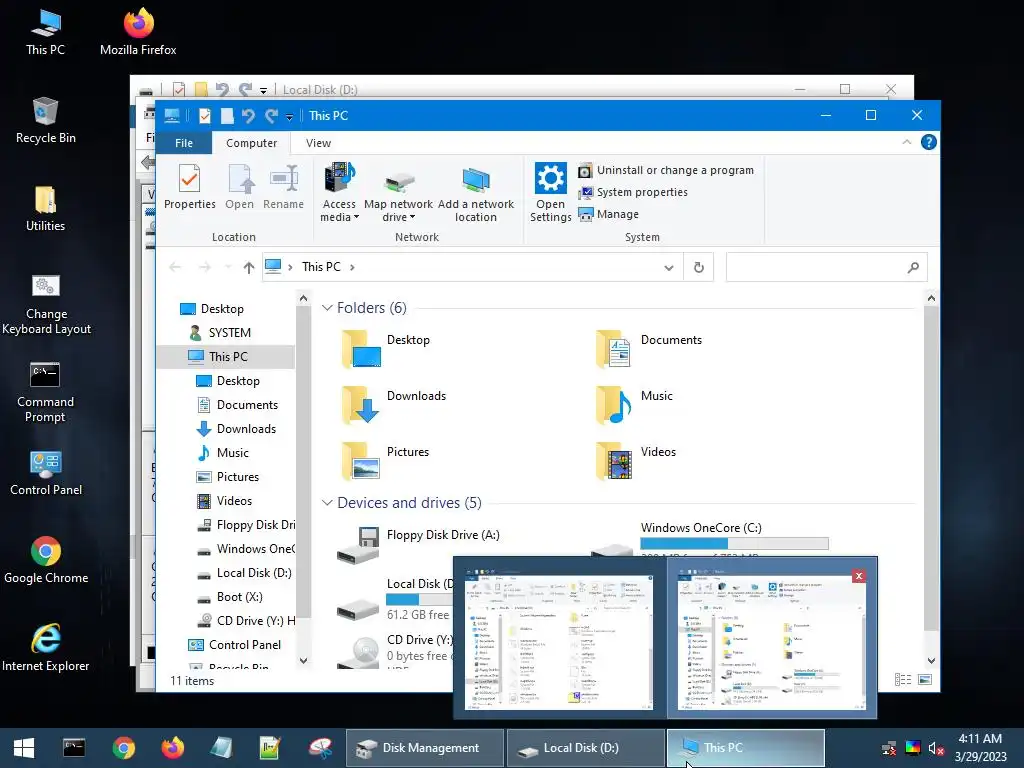Collapse the Folders (6) section

tap(327, 308)
